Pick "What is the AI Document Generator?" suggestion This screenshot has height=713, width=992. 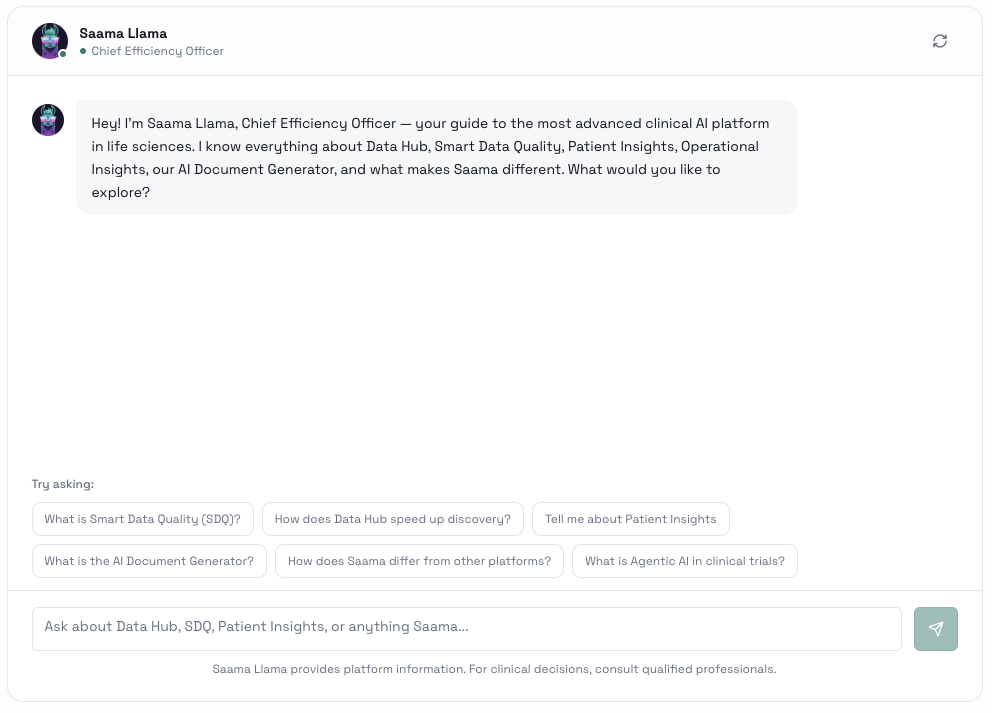tap(149, 561)
